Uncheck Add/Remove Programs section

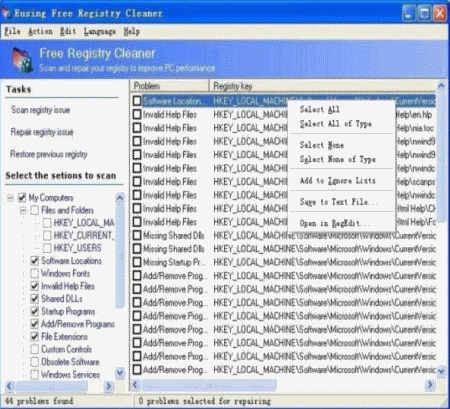pyautogui.click(x=34, y=324)
